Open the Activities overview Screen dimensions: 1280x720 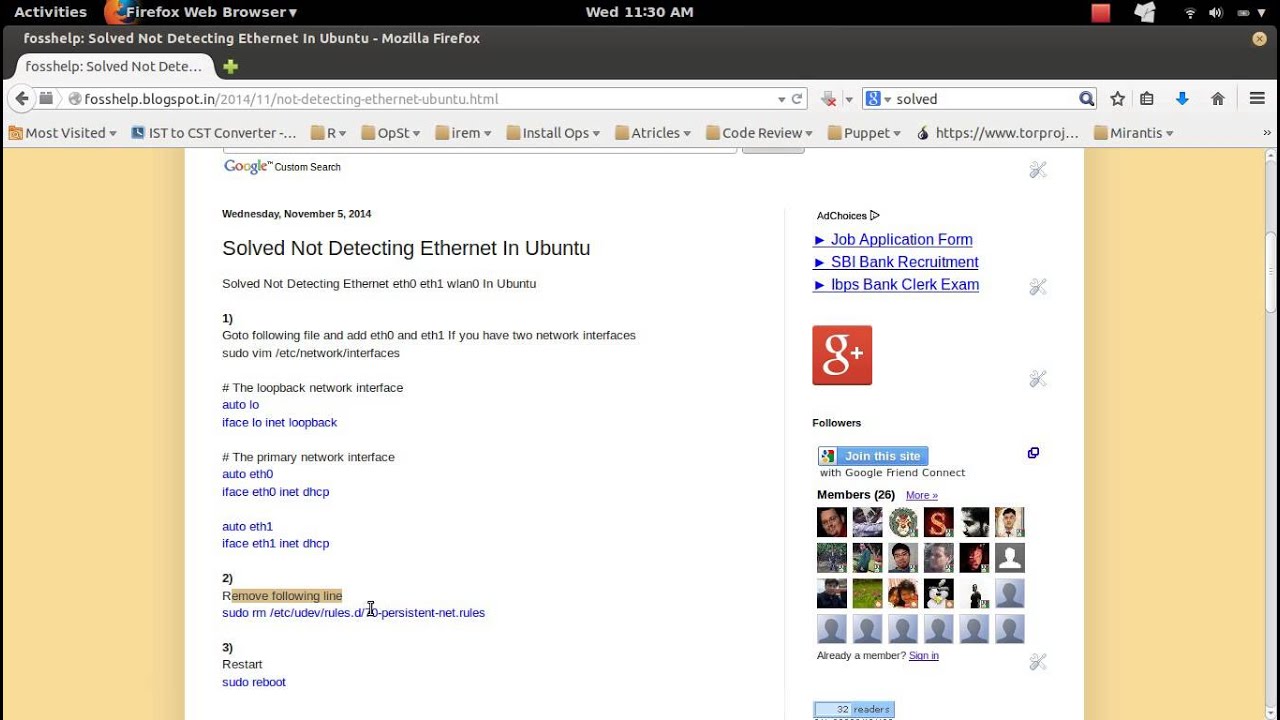click(50, 12)
